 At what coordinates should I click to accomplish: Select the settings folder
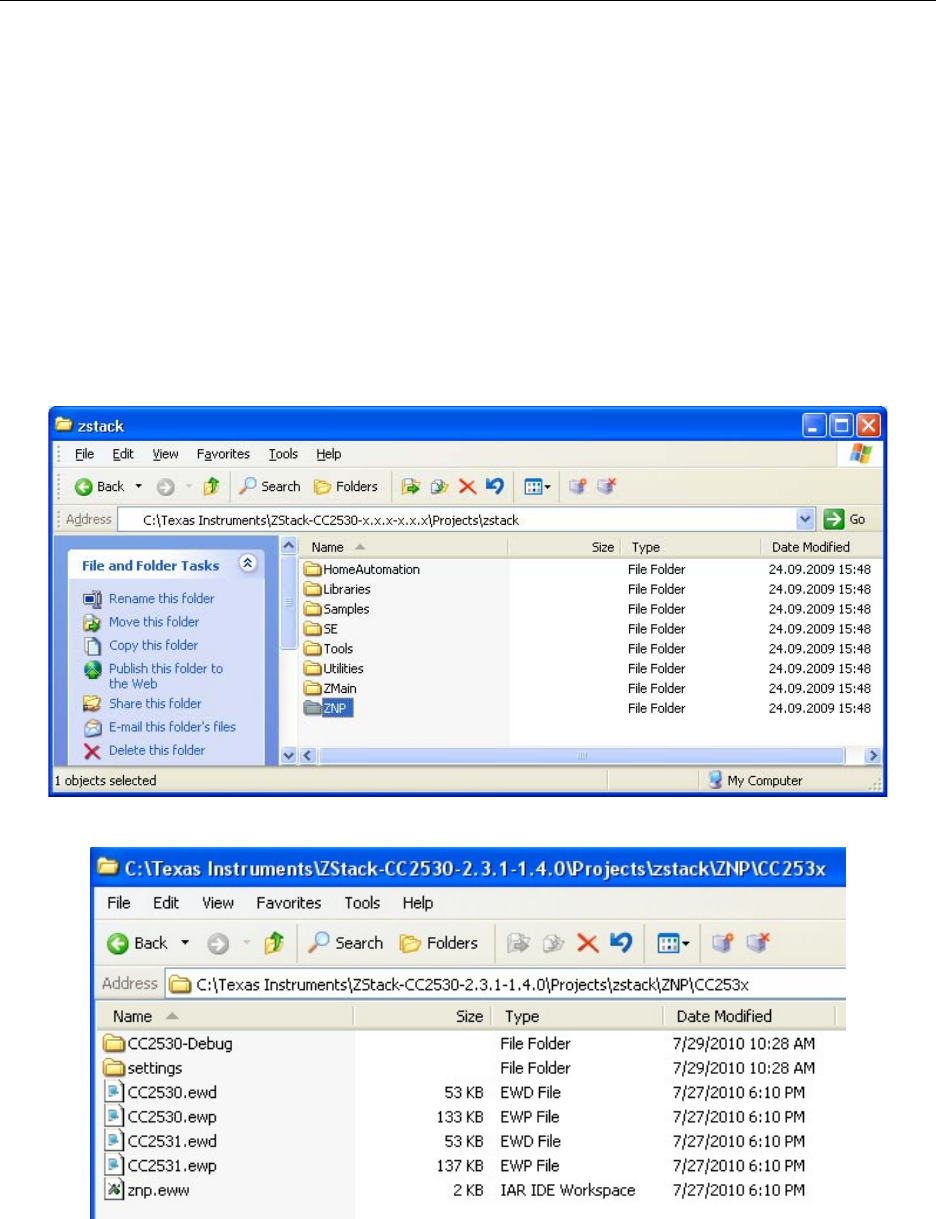tap(143, 1067)
